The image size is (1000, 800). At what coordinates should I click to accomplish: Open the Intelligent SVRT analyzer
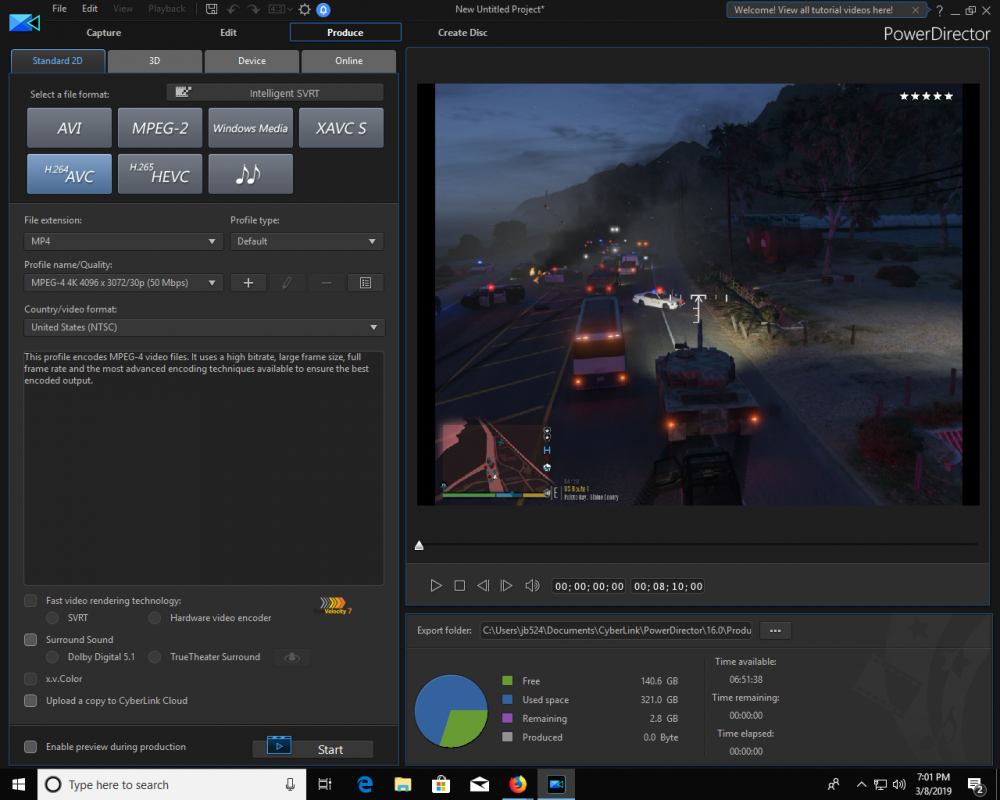[x=277, y=91]
